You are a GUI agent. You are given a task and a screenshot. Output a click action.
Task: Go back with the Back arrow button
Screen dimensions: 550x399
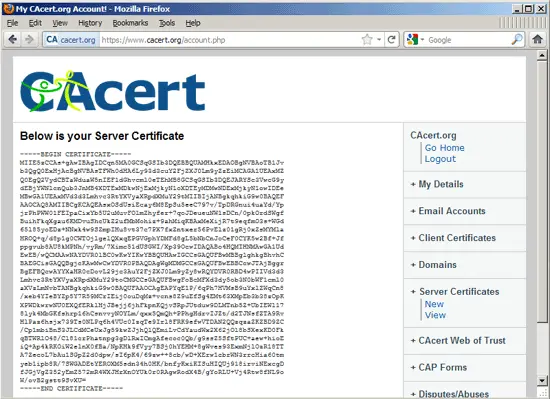pos(13,40)
